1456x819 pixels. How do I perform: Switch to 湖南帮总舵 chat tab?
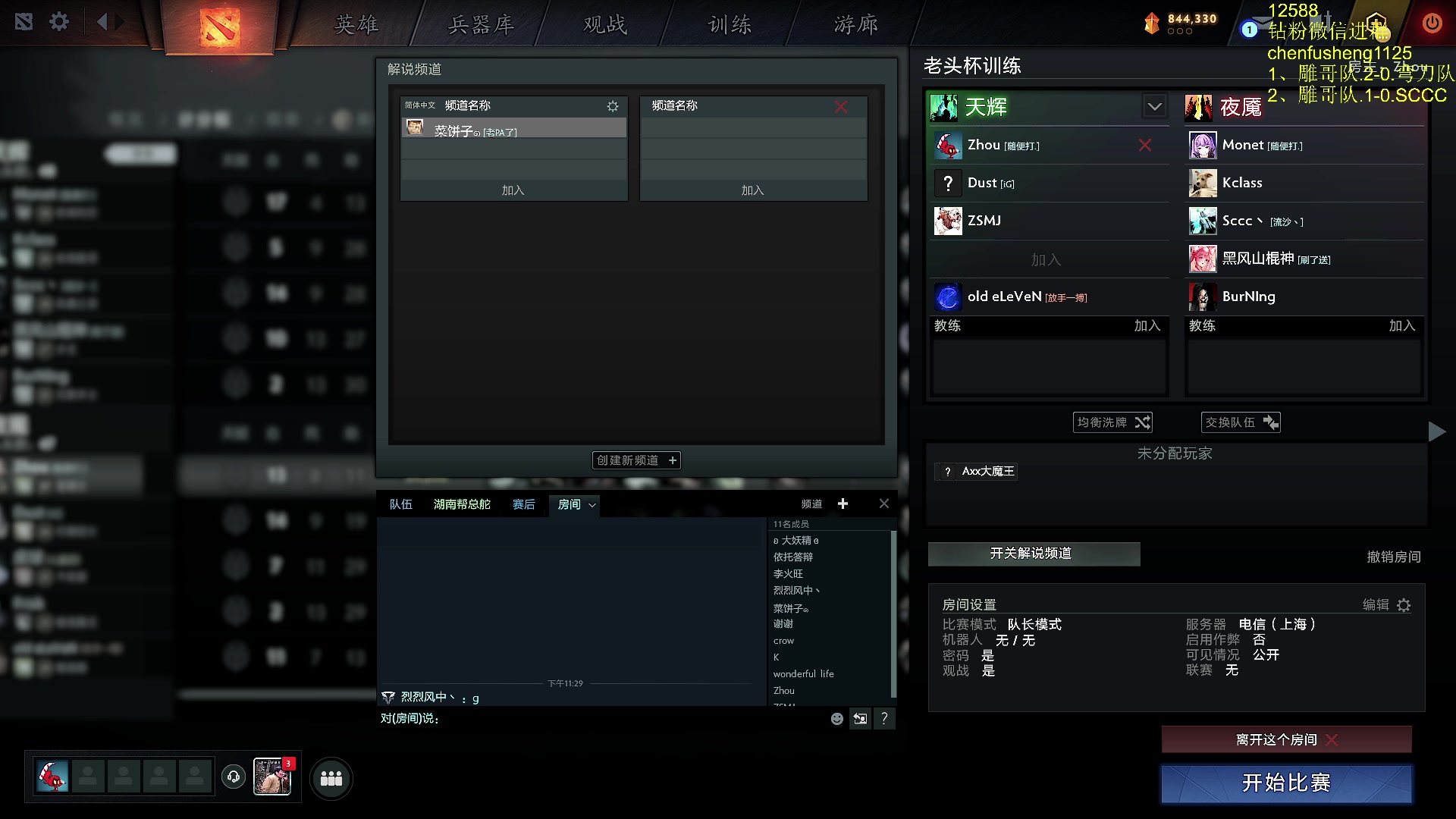coord(462,504)
